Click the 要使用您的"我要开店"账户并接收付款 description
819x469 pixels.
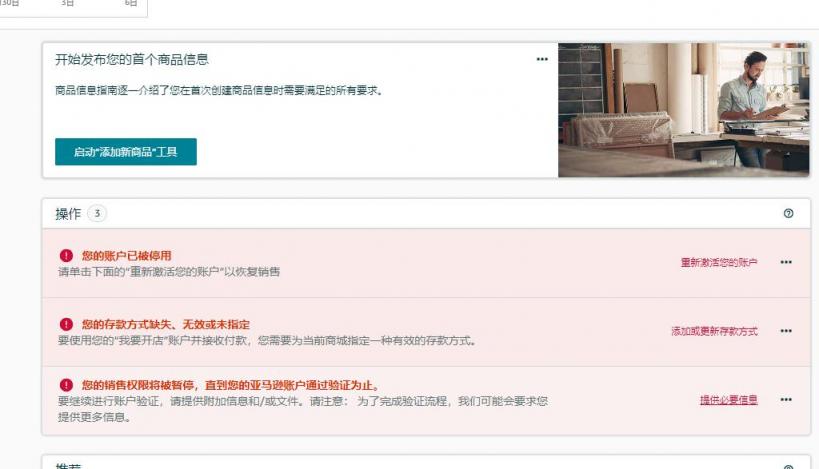(x=267, y=341)
